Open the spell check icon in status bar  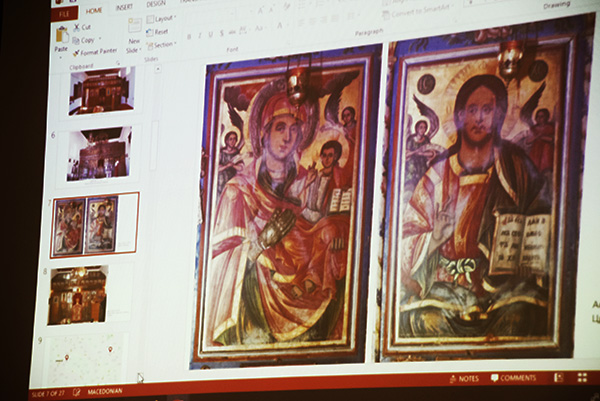pos(77,393)
